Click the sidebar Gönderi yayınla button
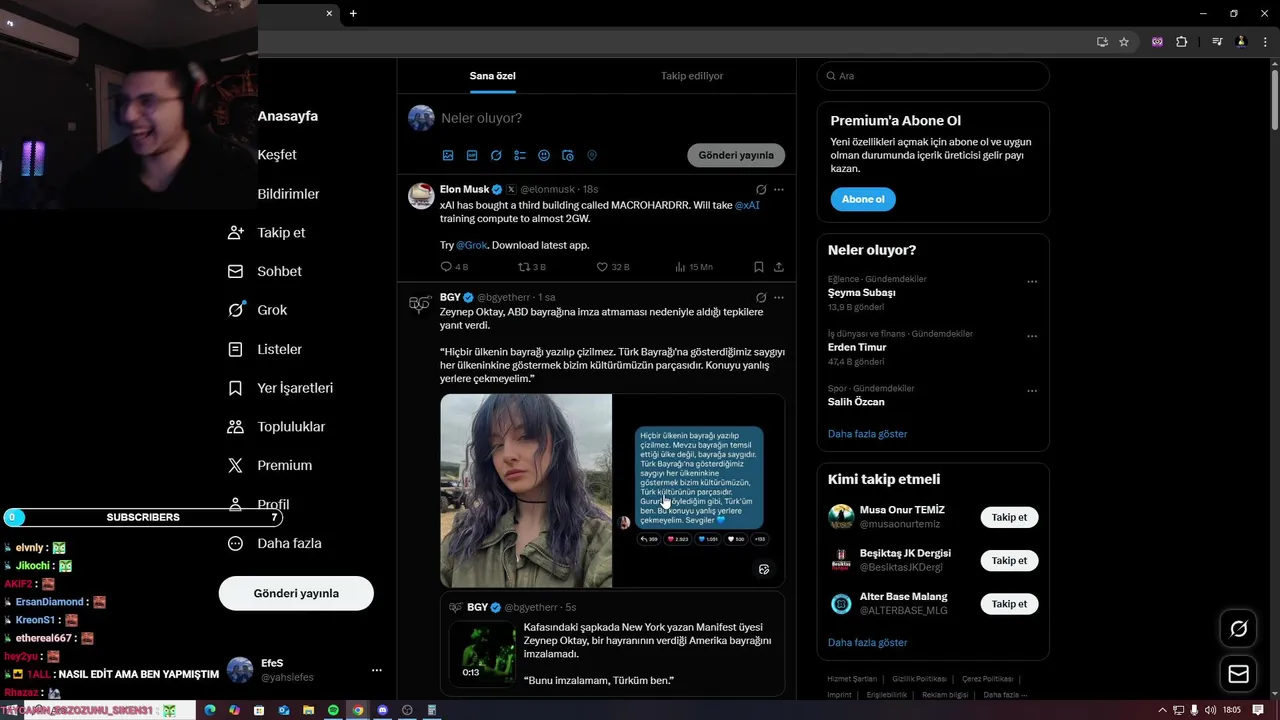The height and width of the screenshot is (720, 1280). [x=296, y=593]
